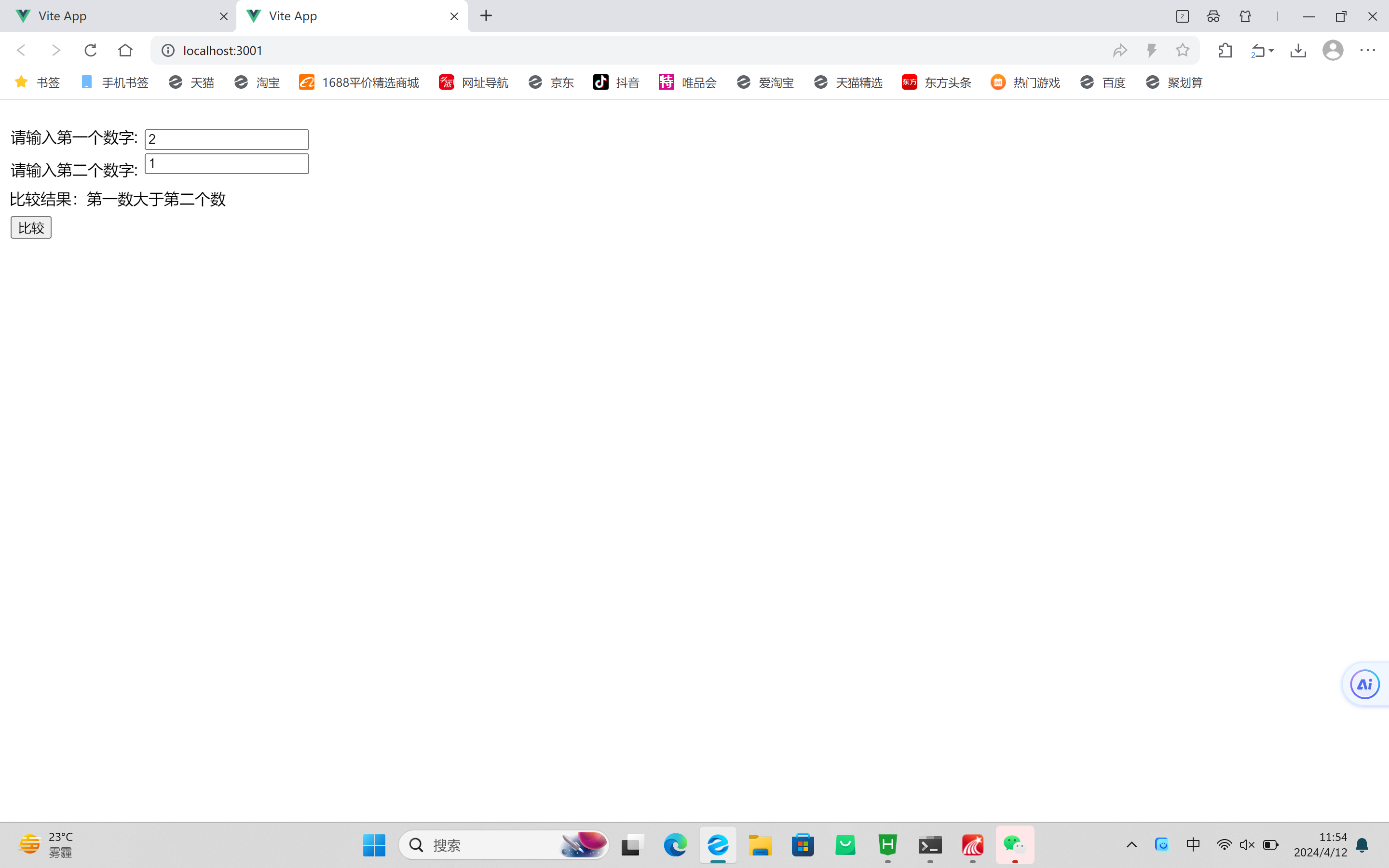Screen dimensions: 1389x868
Task: Click the lightning speed mode icon
Action: click(x=1151, y=51)
